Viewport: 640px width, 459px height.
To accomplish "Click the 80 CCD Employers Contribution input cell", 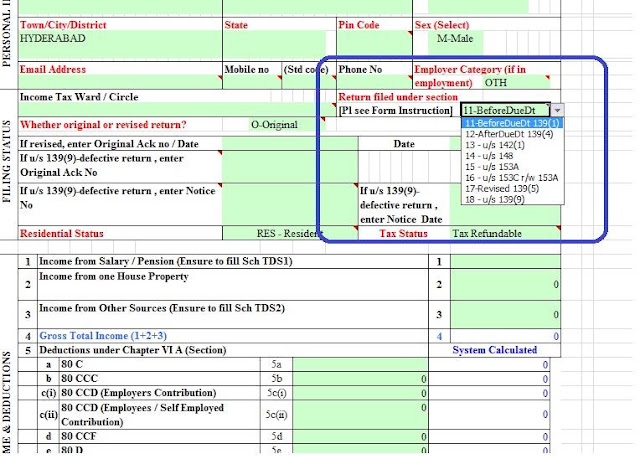I will [x=360, y=393].
